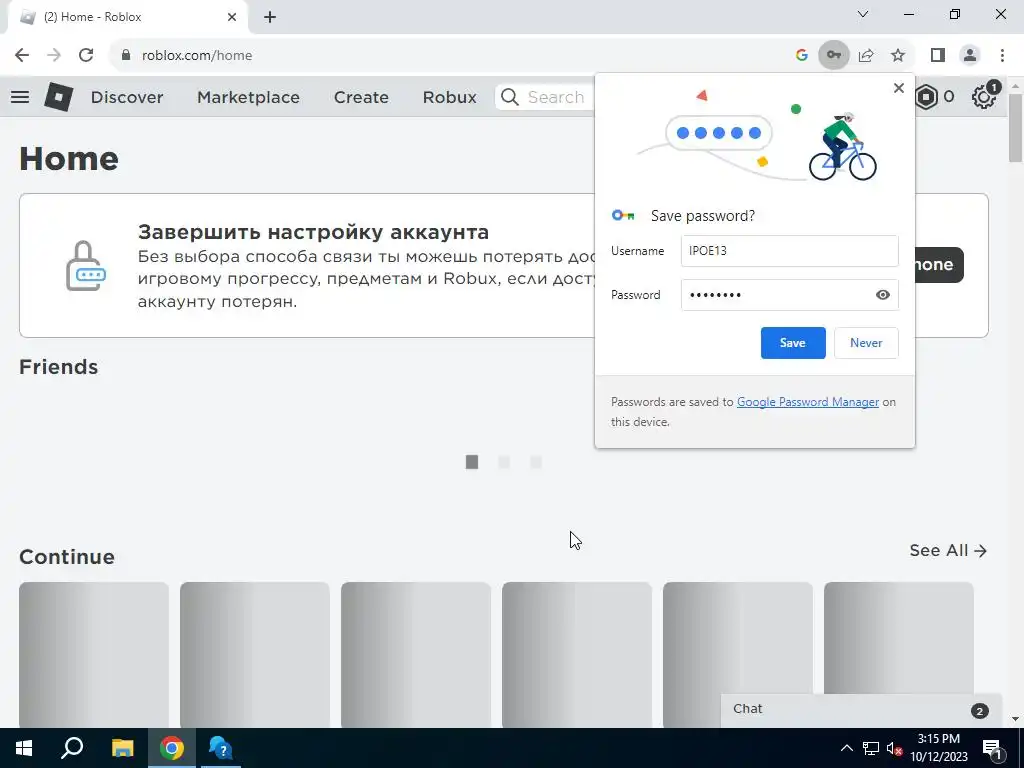Open the Robux balance icon
Image resolution: width=1024 pixels, height=768 pixels.
pos(926,97)
